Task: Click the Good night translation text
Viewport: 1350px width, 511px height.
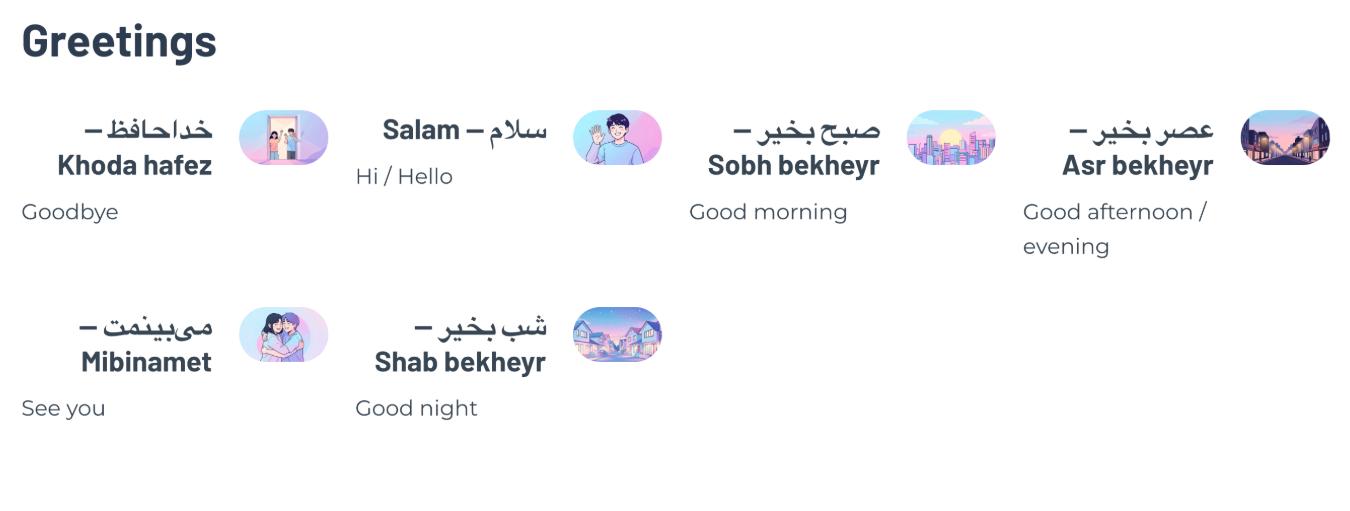Action: (x=416, y=408)
